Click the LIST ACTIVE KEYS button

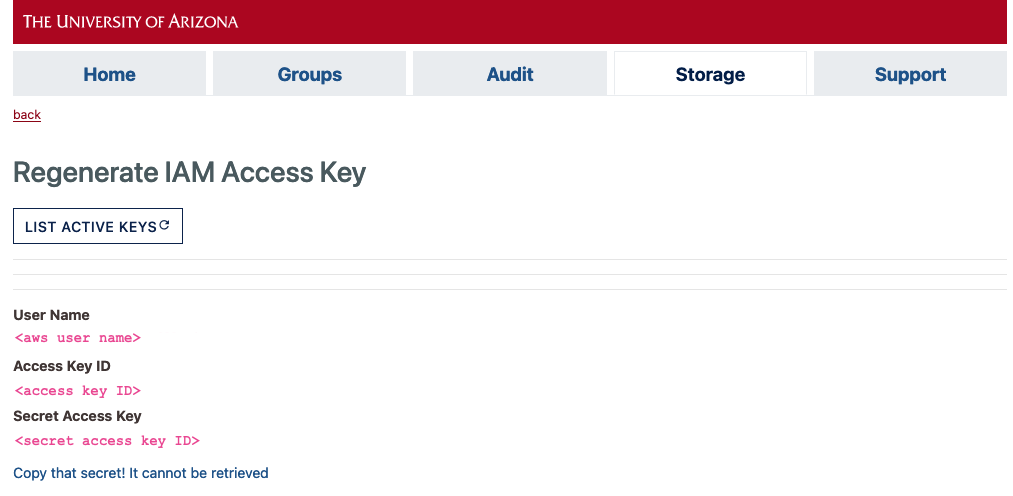point(98,226)
